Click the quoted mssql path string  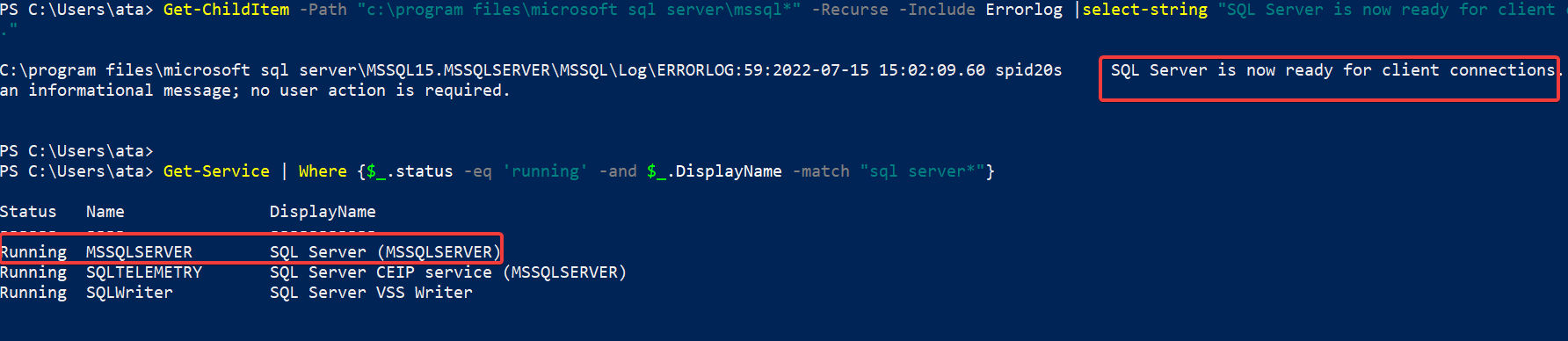point(579,10)
